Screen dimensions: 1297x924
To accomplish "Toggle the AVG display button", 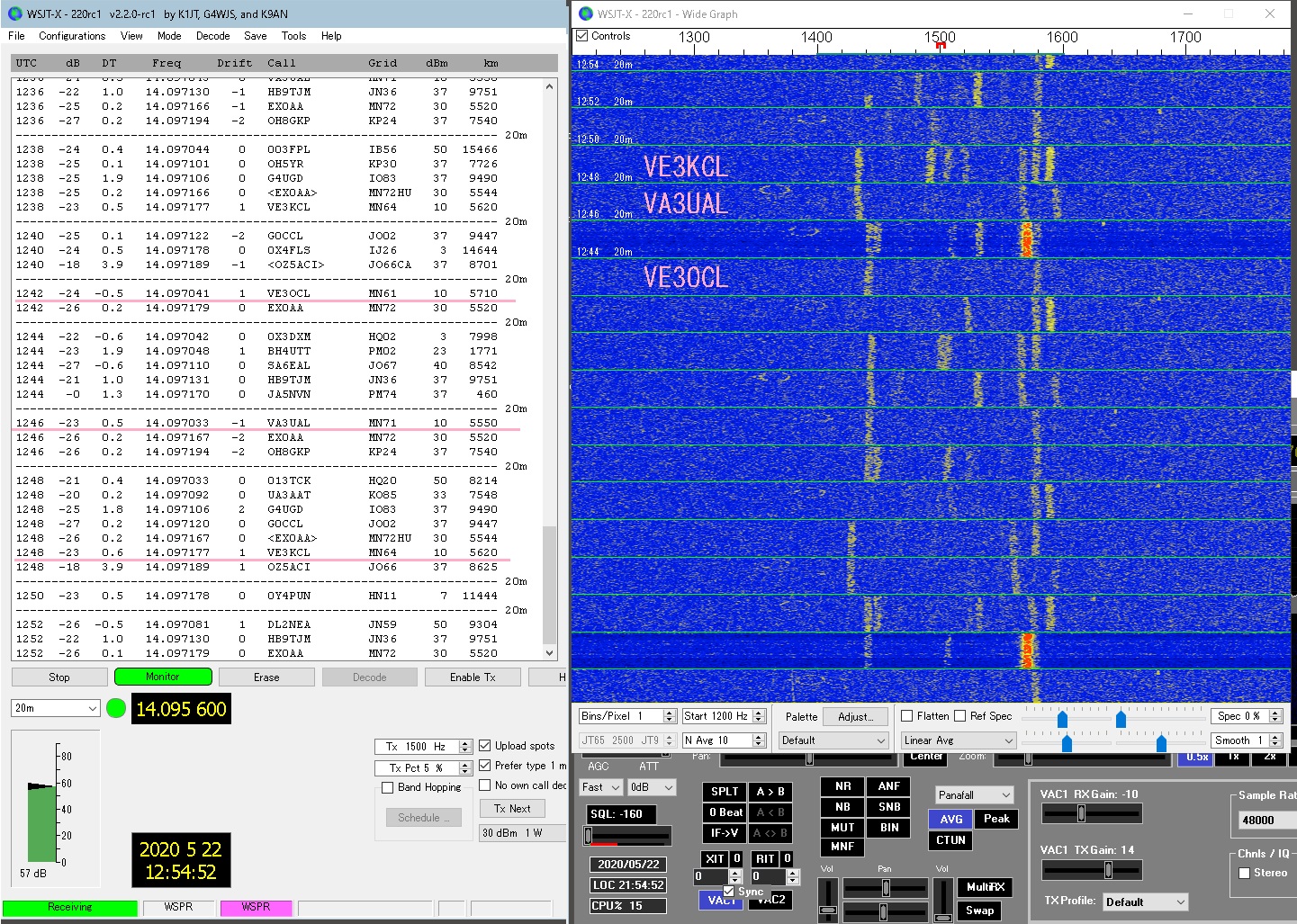I will pyautogui.click(x=950, y=819).
